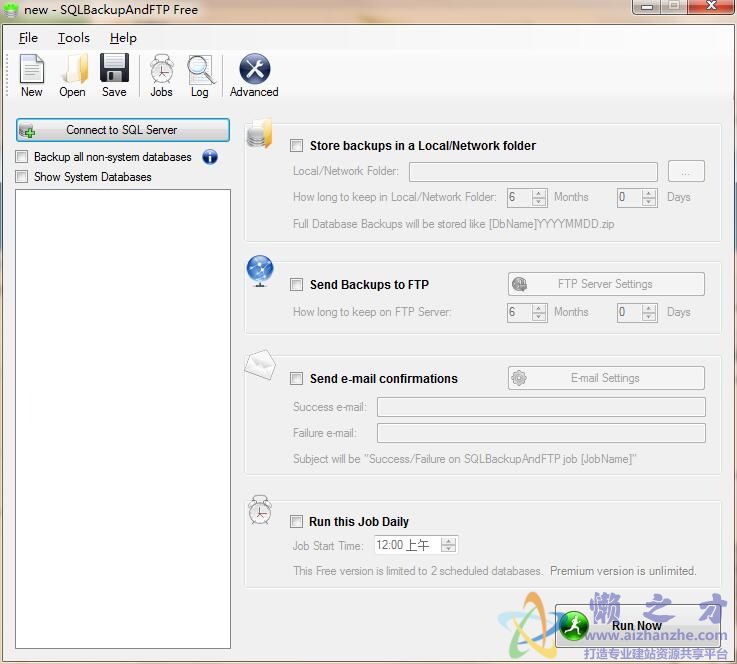Viewport: 737px width, 664px height.
Task: Decrease Local folder Months value
Action: coord(539,202)
